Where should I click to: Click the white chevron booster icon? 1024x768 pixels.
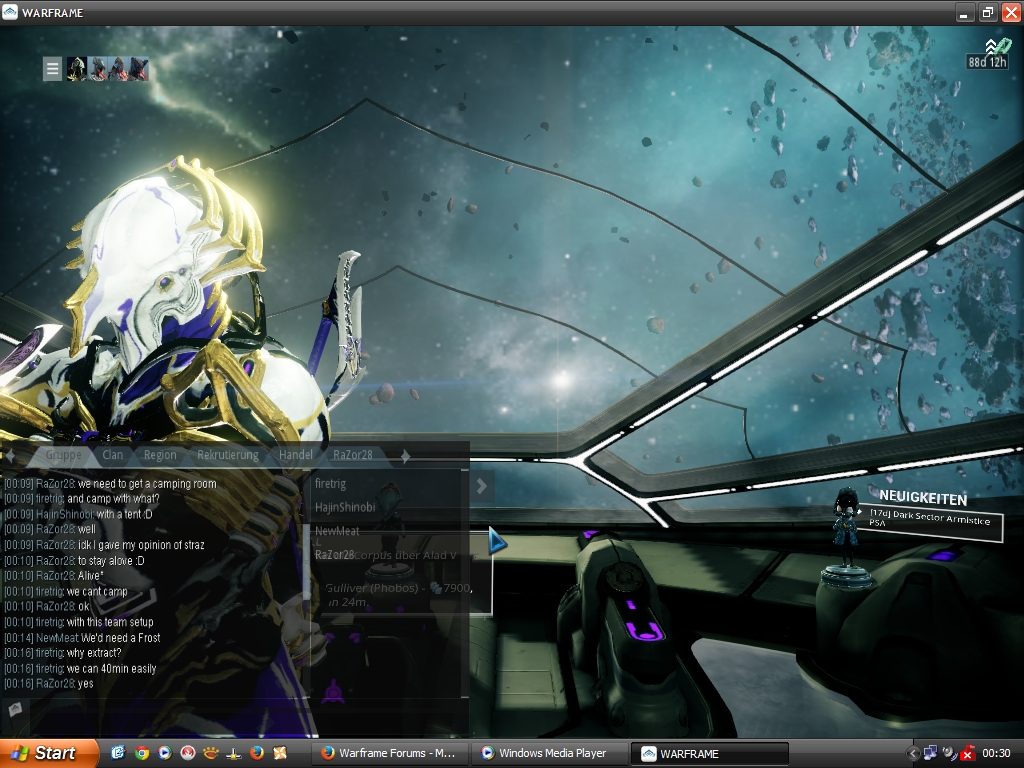991,46
